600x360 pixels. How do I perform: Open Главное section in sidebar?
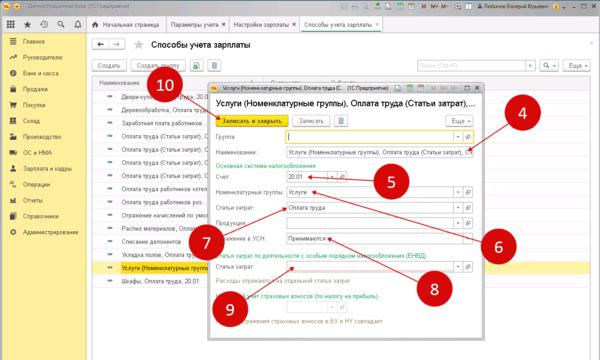34,41
